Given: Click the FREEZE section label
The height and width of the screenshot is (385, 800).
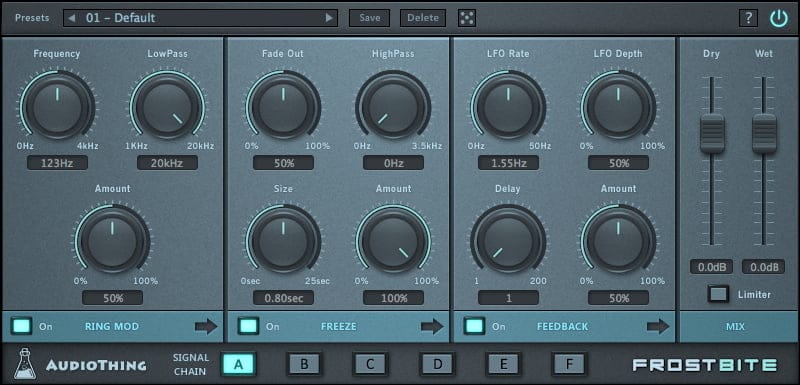Looking at the screenshot, I should (338, 326).
